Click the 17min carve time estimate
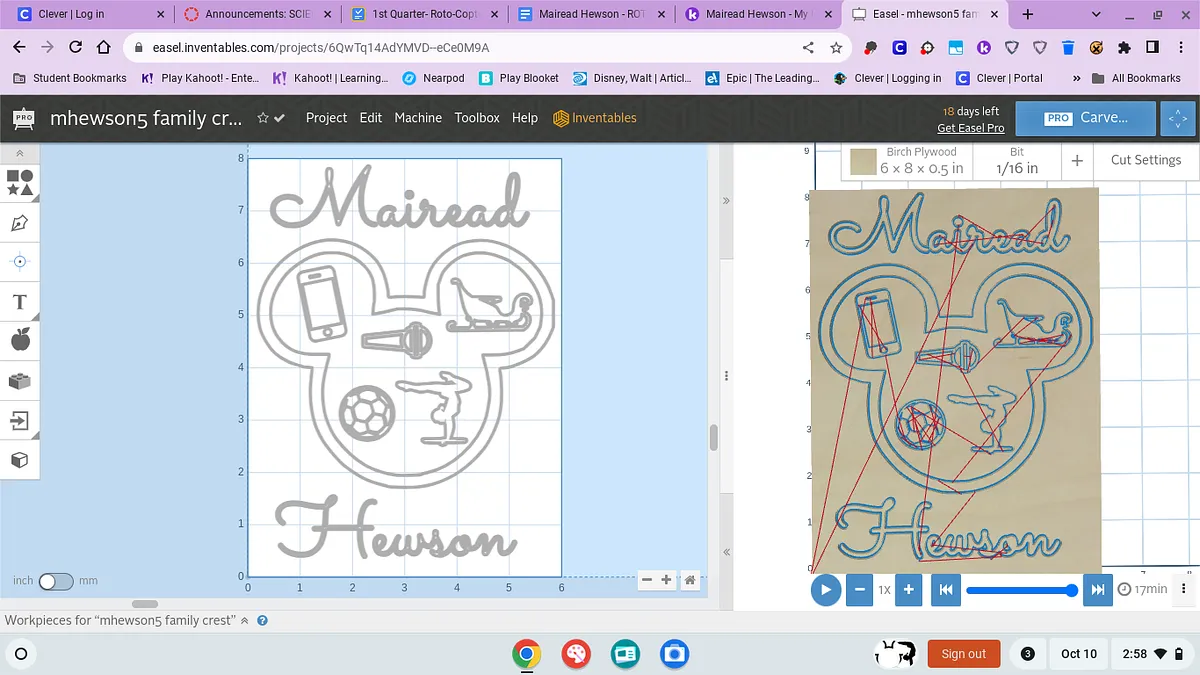 [1143, 589]
